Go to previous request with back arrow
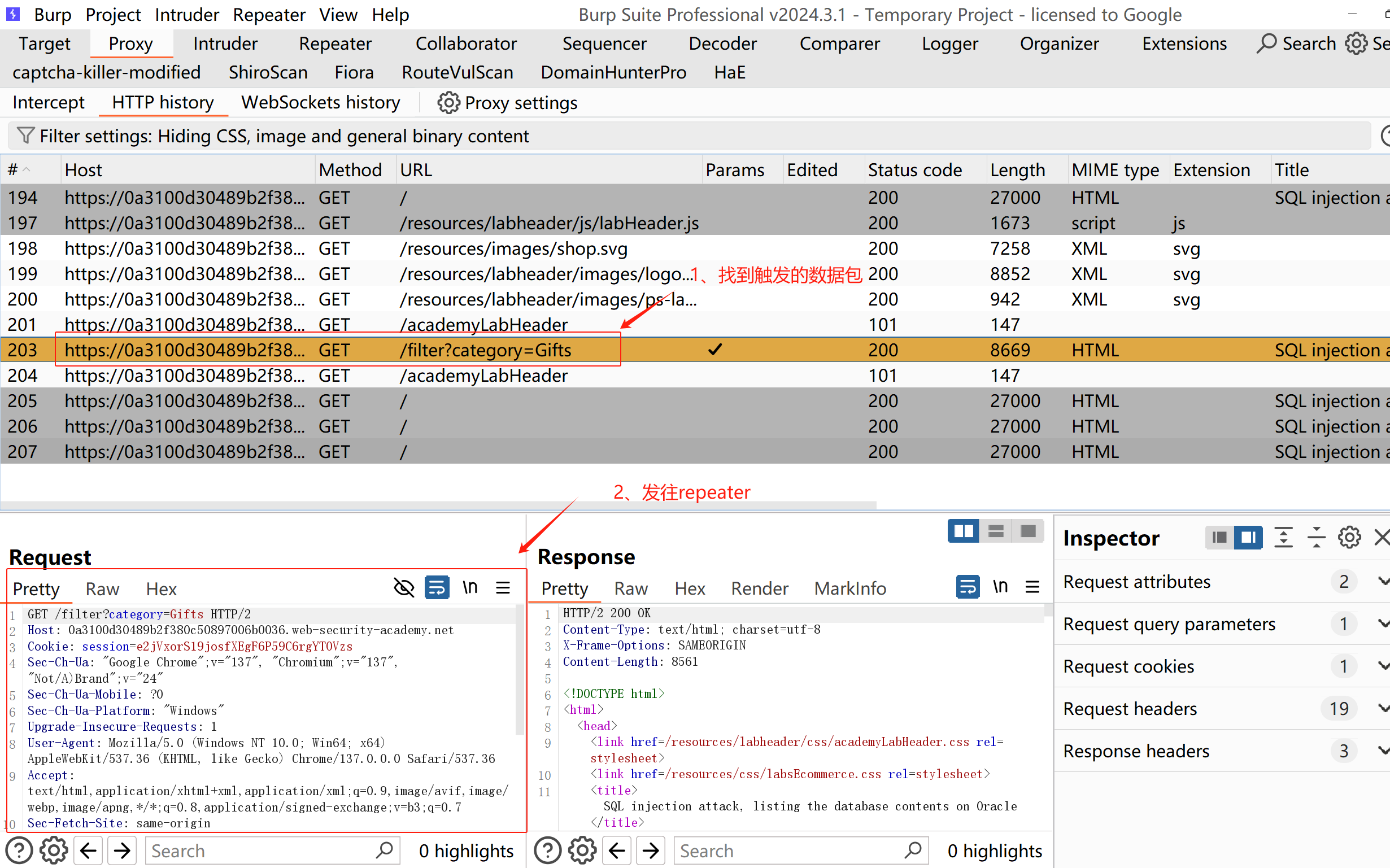The image size is (1390, 868). click(x=89, y=850)
